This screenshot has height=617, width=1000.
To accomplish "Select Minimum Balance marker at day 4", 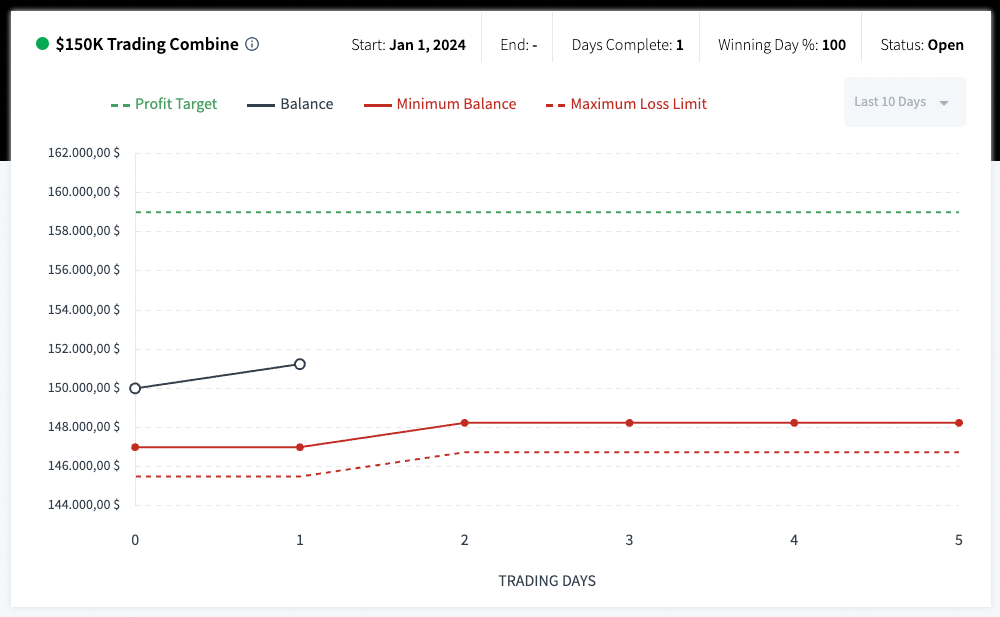I will [794, 423].
